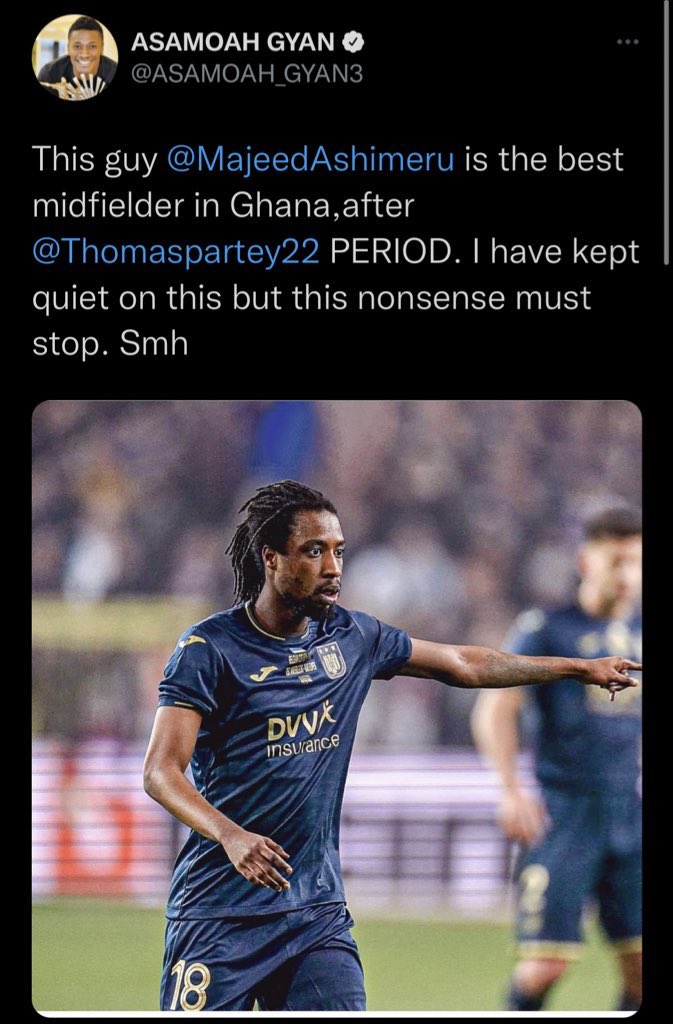Open the round profile avatar picture
This screenshot has height=1024, width=673.
[75, 57]
